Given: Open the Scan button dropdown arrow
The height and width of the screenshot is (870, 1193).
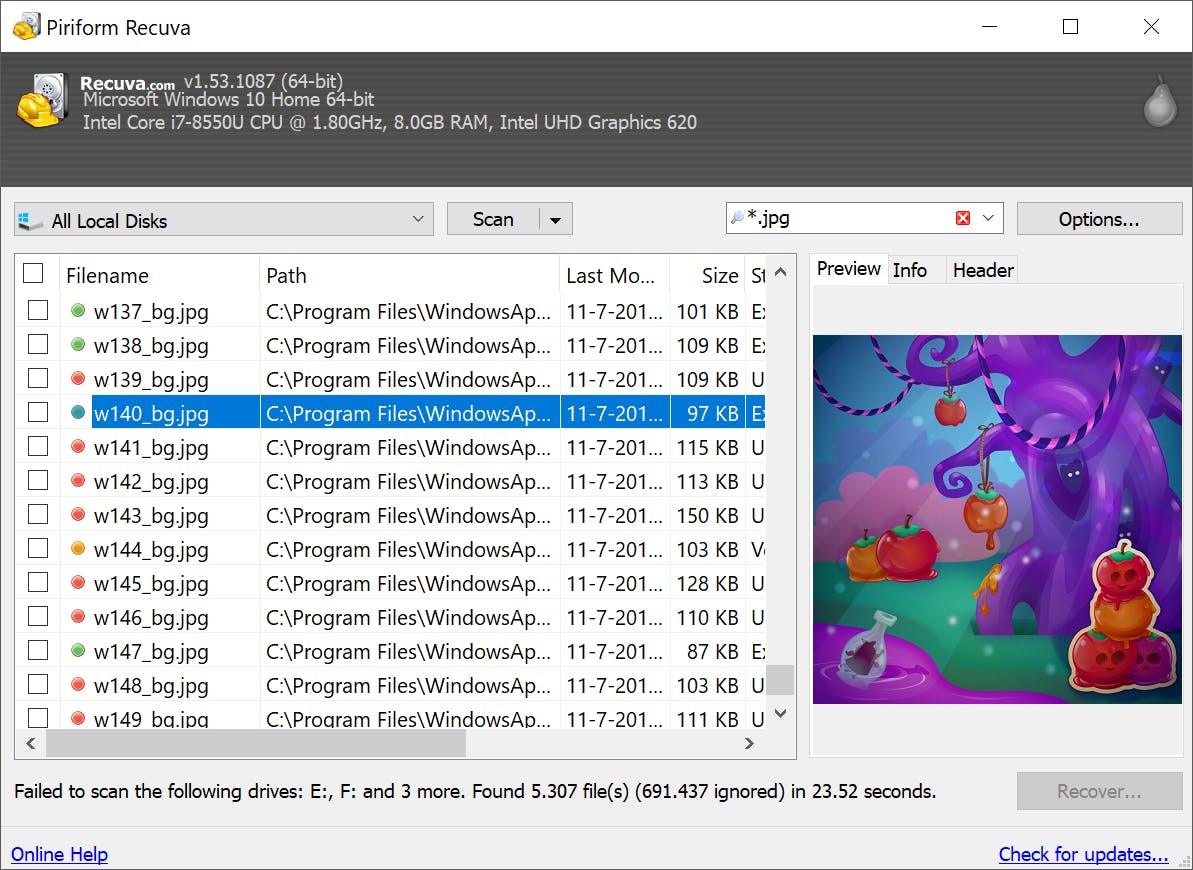Looking at the screenshot, I should [x=555, y=220].
